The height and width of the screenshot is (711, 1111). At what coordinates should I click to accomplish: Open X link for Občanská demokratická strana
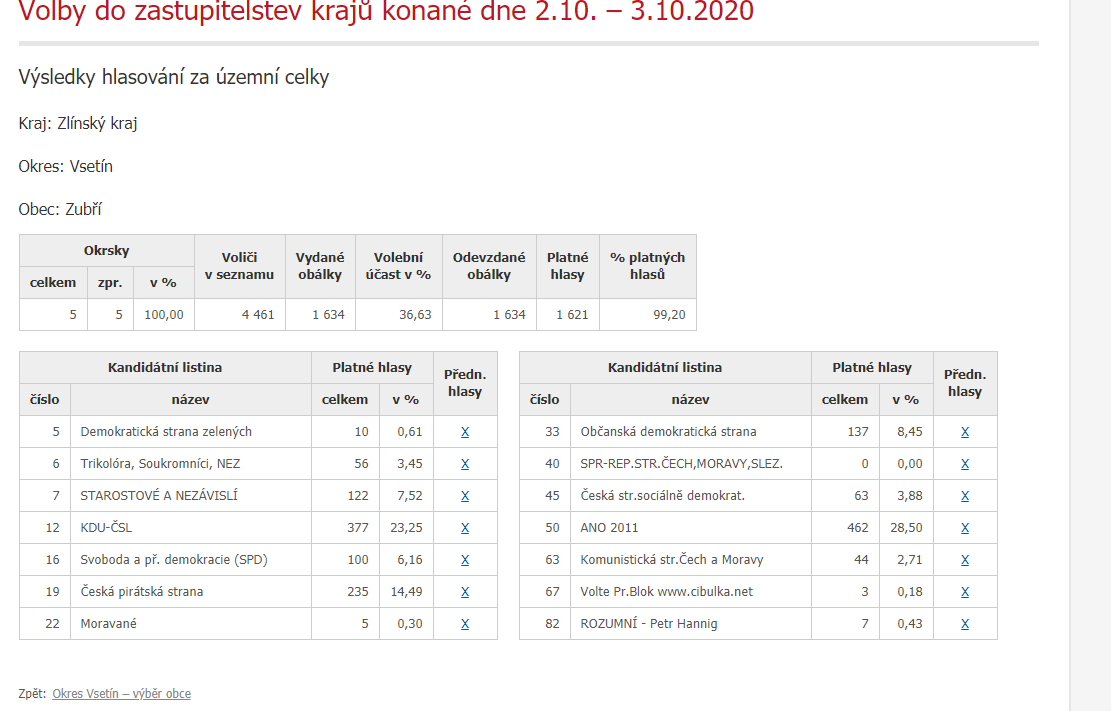965,432
